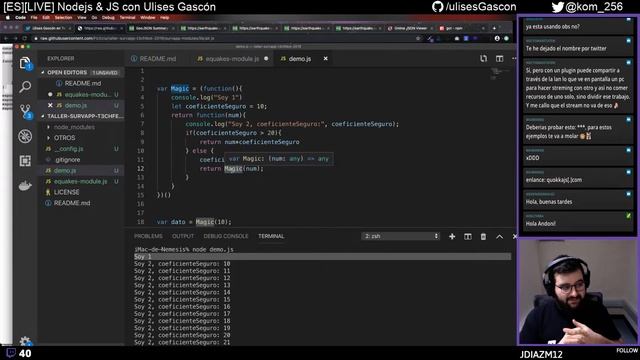Viewport: 640px width, 360px height.
Task: Open the File menu
Action: pos(34,18)
